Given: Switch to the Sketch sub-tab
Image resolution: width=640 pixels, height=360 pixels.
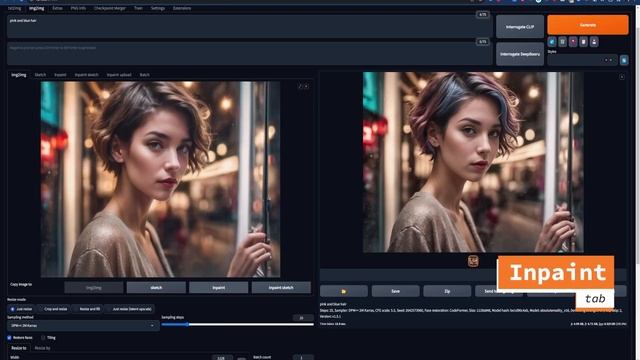Looking at the screenshot, I should coord(40,75).
